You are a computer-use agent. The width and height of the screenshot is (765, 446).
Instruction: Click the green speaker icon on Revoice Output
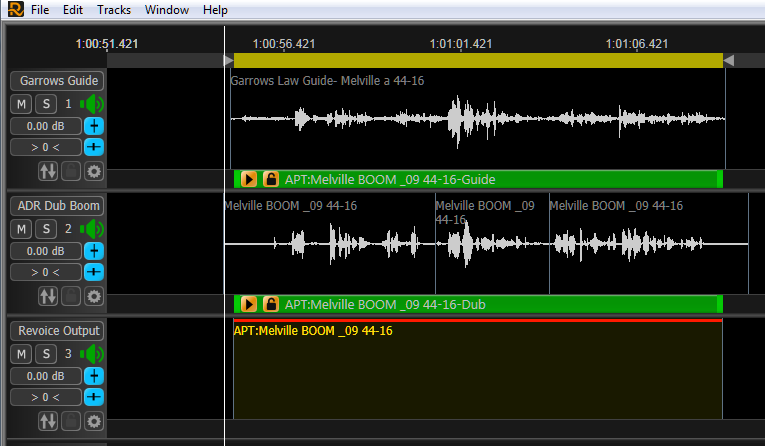click(x=93, y=354)
